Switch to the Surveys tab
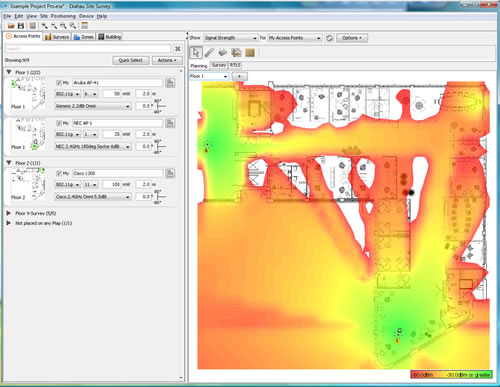Image resolution: width=500 pixels, height=387 pixels. tap(57, 37)
